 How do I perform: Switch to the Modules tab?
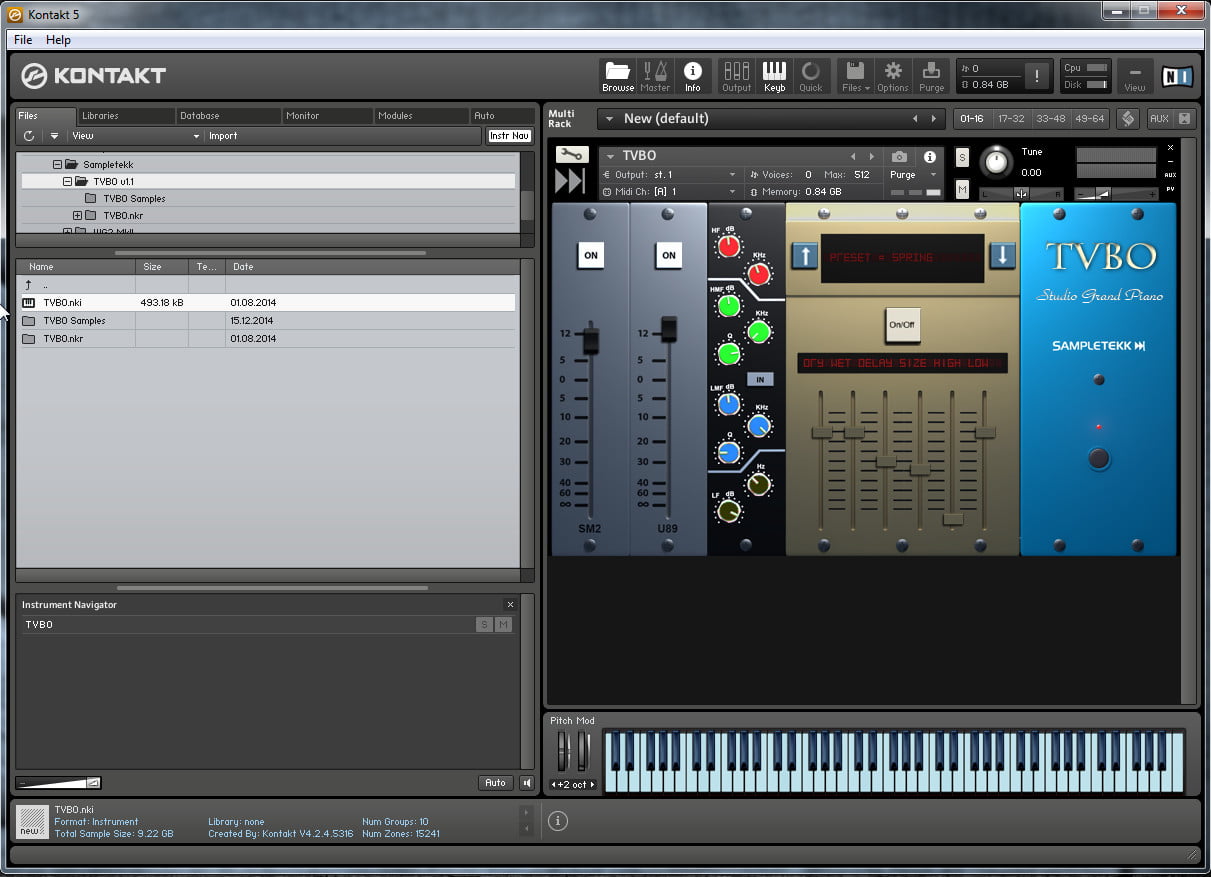(x=420, y=116)
